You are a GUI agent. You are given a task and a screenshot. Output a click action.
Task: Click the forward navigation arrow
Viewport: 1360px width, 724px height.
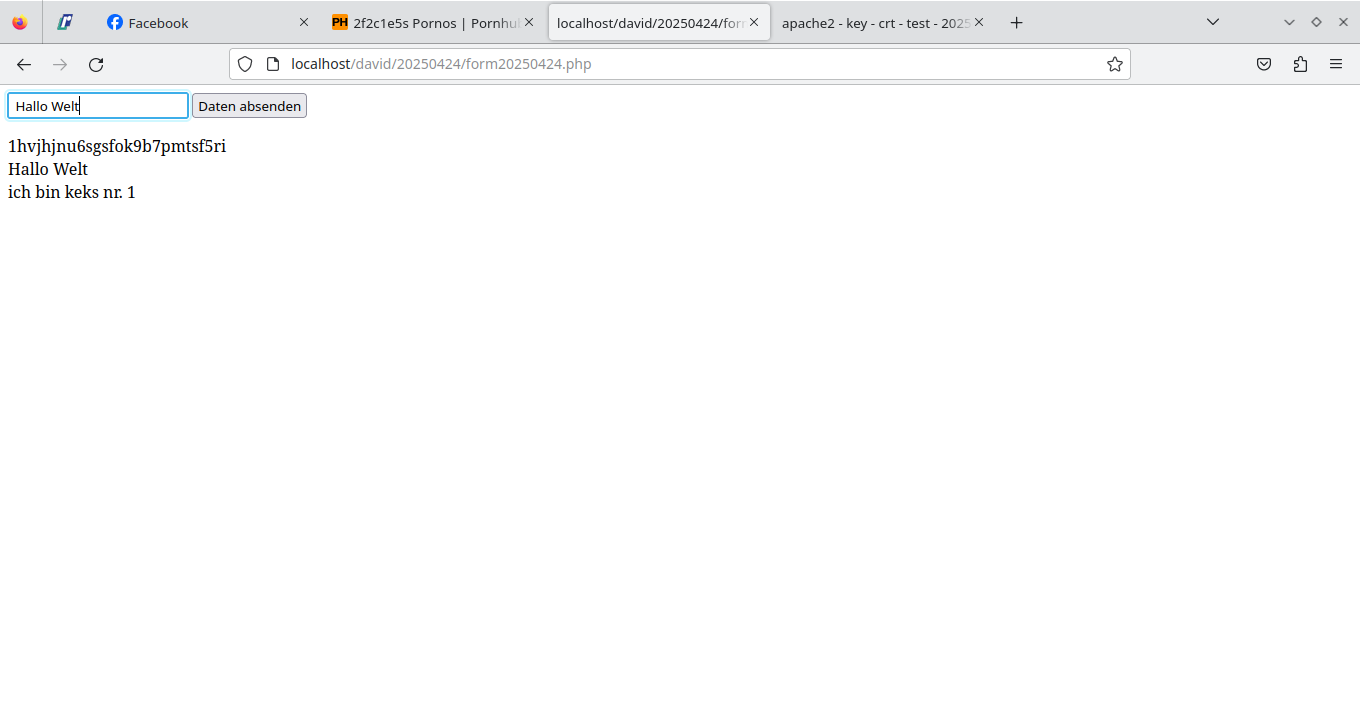60,65
